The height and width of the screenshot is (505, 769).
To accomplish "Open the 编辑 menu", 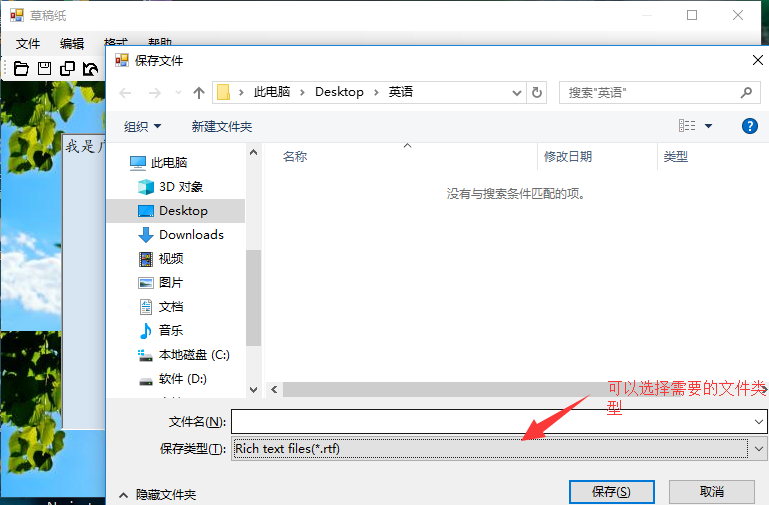I will tap(72, 44).
